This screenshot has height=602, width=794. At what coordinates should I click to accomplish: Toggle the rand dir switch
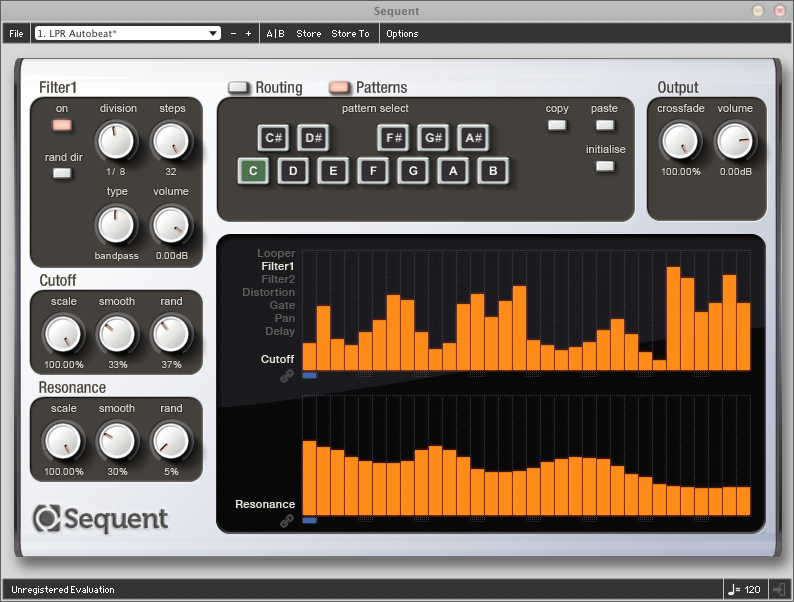point(62,174)
